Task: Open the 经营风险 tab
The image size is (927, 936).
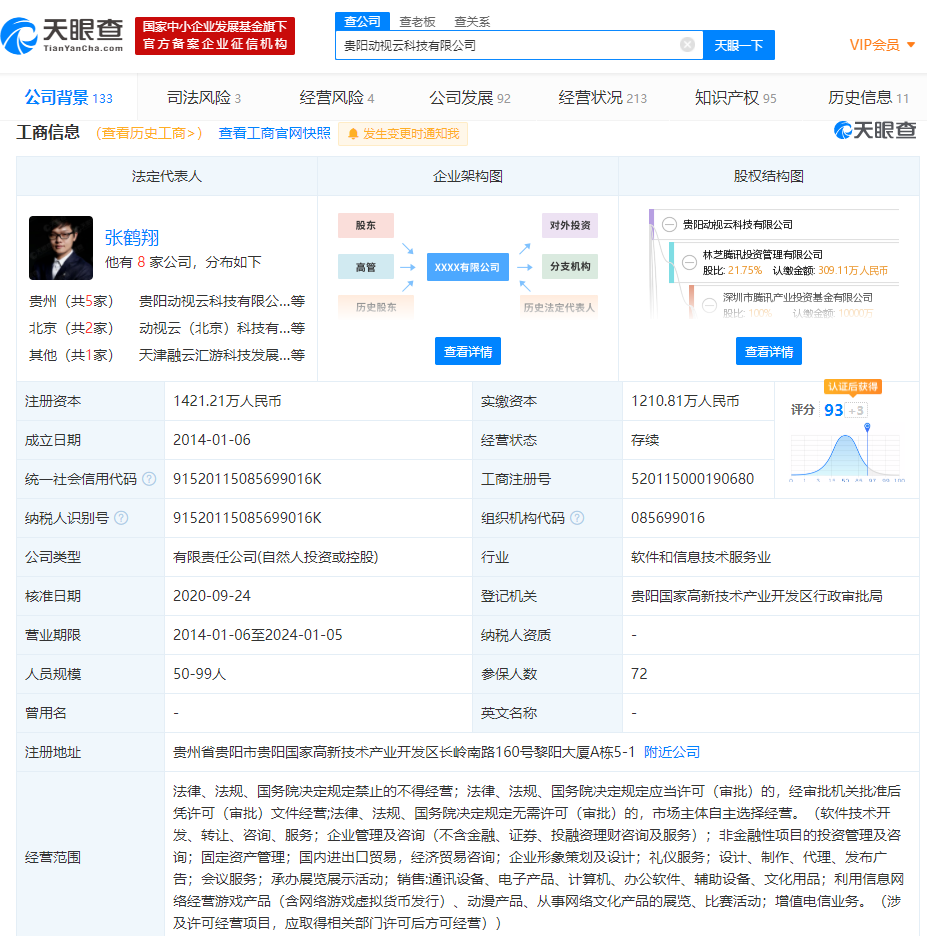Action: 337,97
